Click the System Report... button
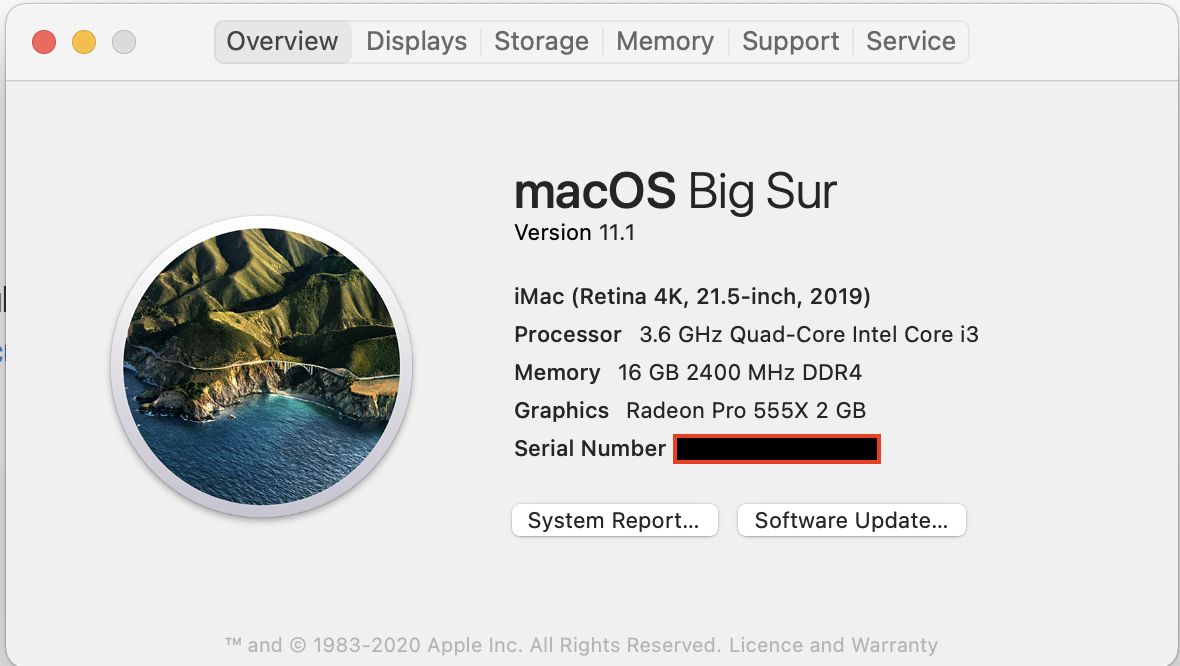 coord(614,520)
